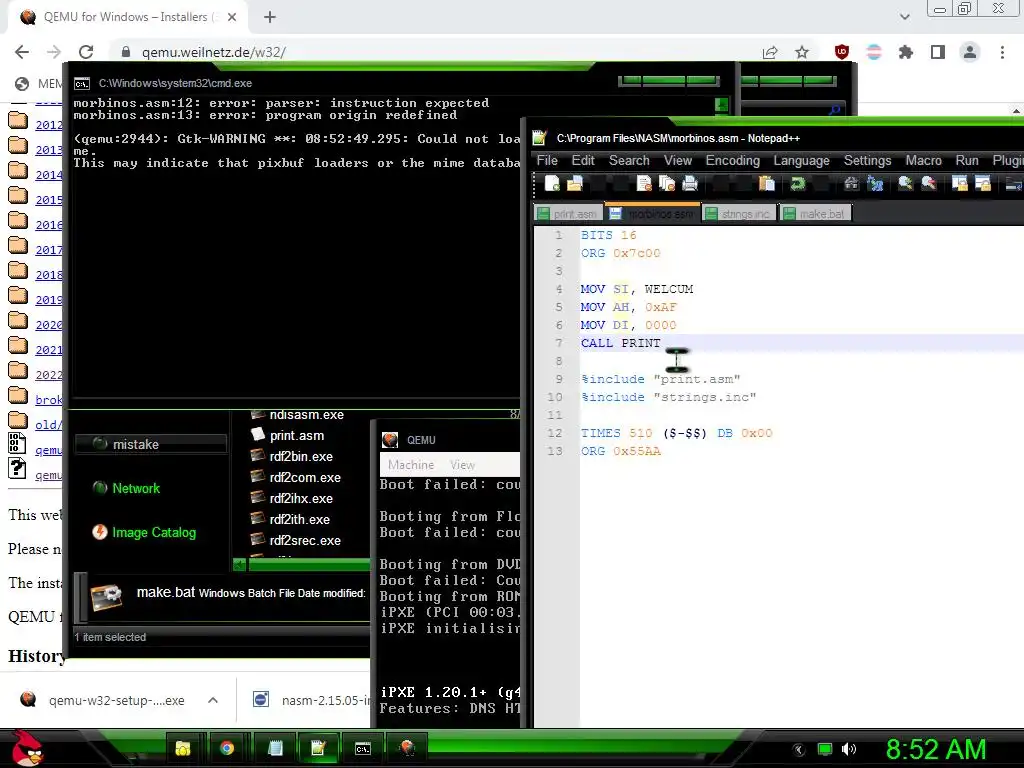Viewport: 1024px width, 768px height.
Task: Click the Print icon in Notepad++ toolbar
Action: pos(690,184)
